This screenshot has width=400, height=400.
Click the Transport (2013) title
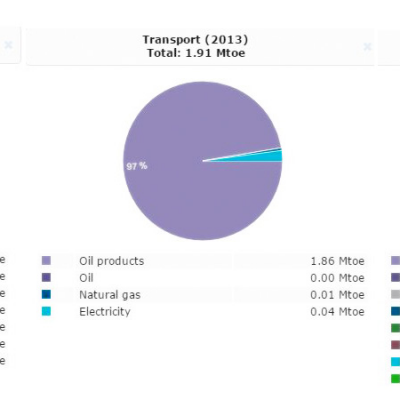195,40
